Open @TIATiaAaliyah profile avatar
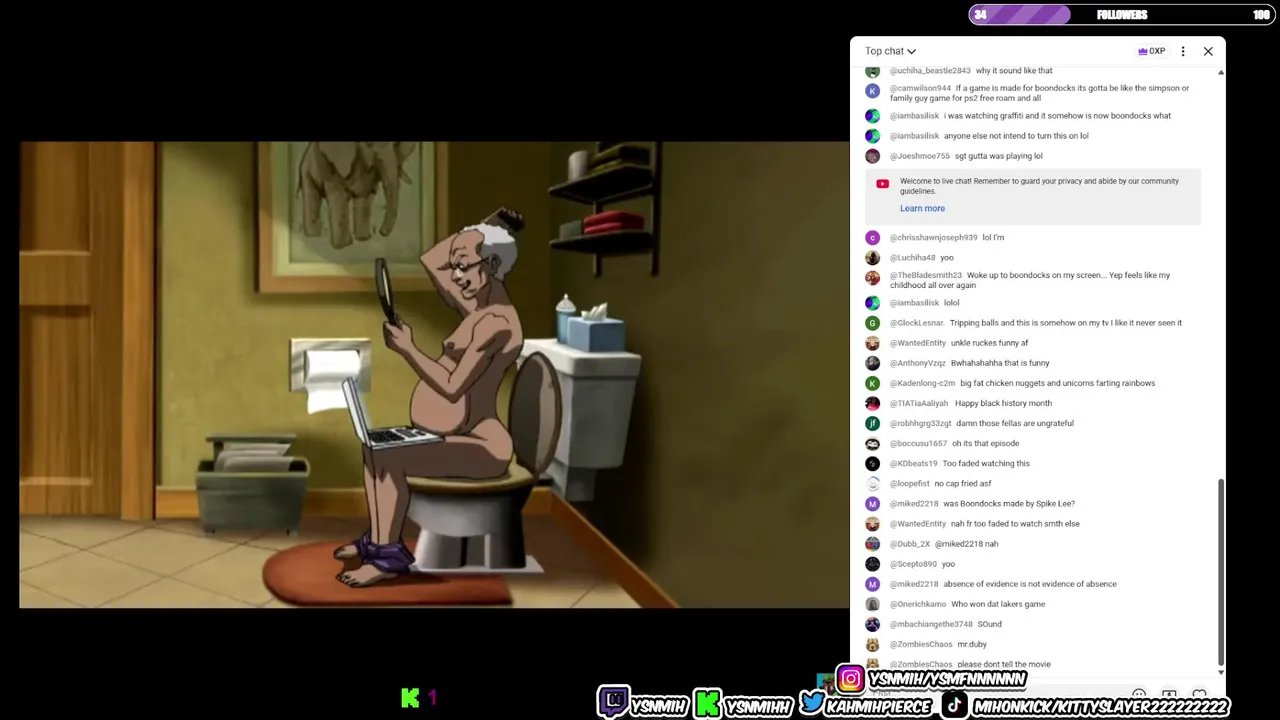1280x720 pixels. coord(873,403)
